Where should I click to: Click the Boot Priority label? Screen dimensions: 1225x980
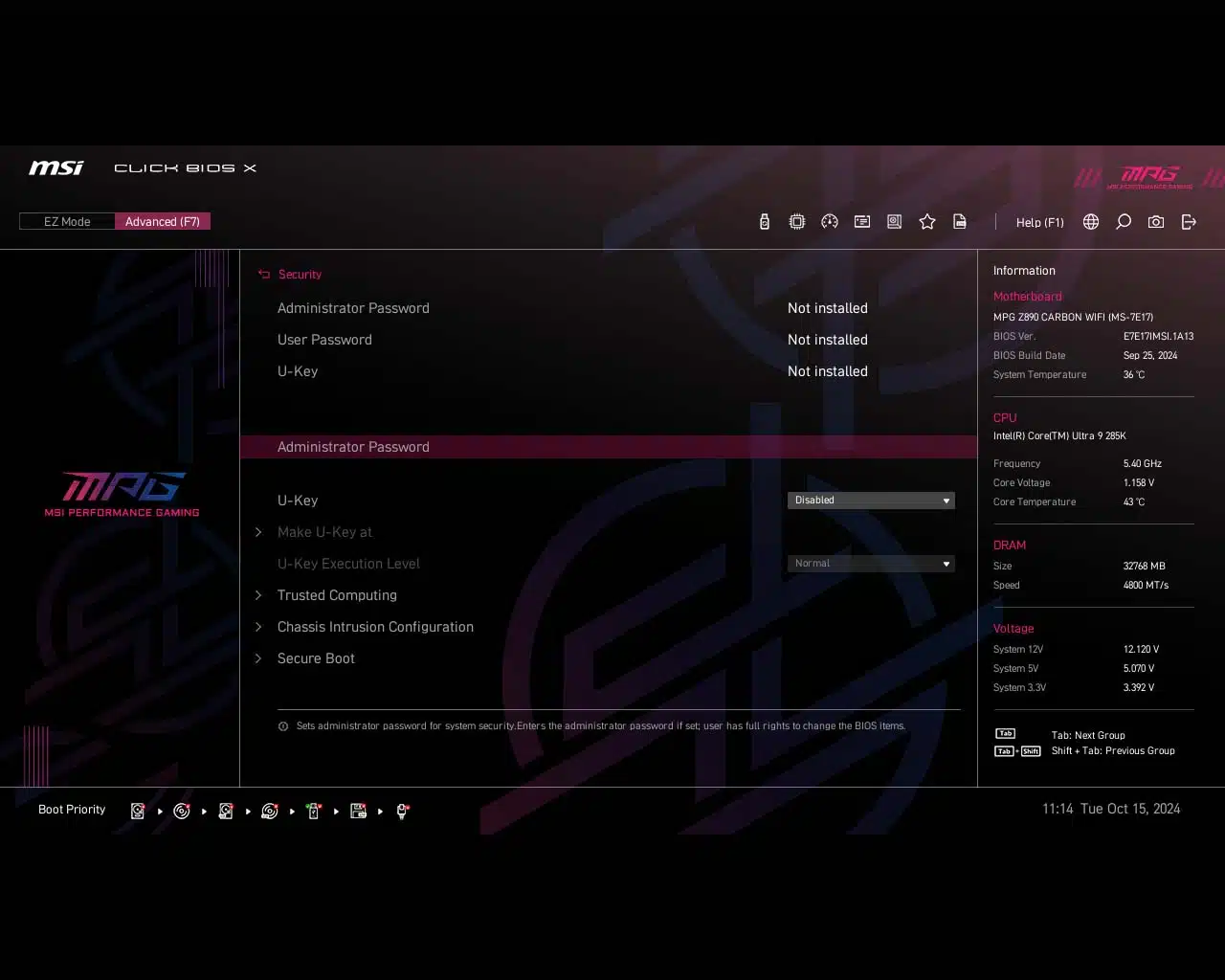(x=72, y=810)
